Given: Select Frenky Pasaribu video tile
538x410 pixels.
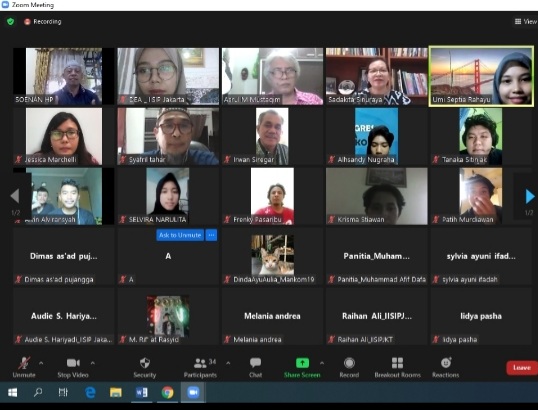Looking at the screenshot, I should pos(272,196).
